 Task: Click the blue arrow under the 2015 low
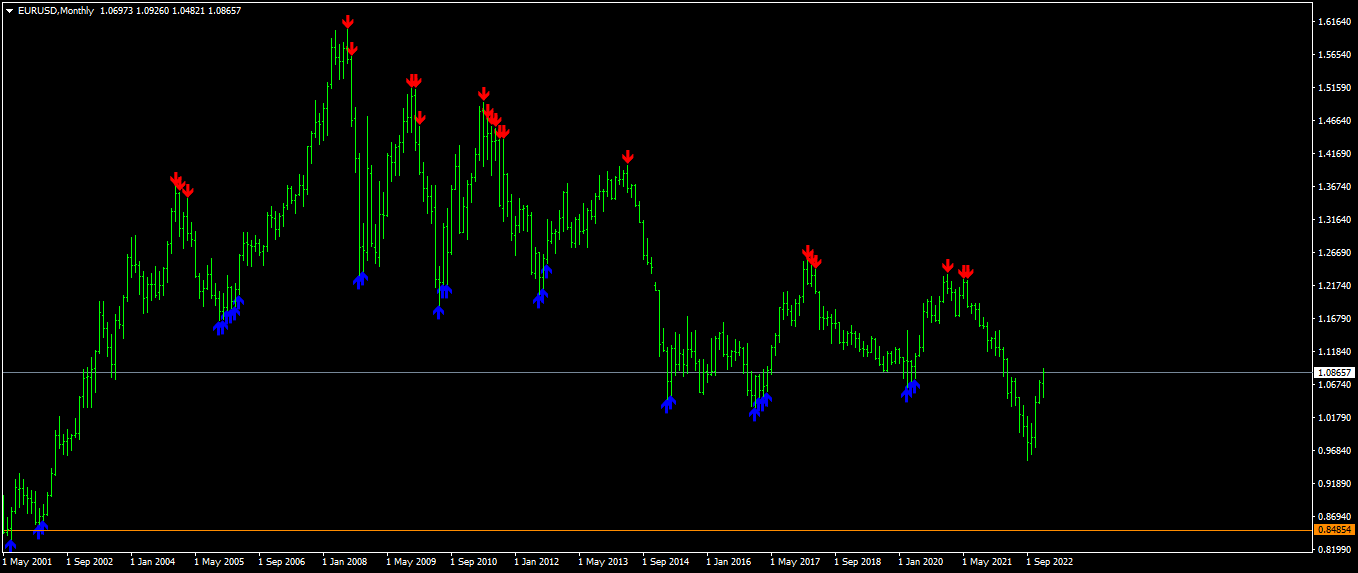coord(668,404)
